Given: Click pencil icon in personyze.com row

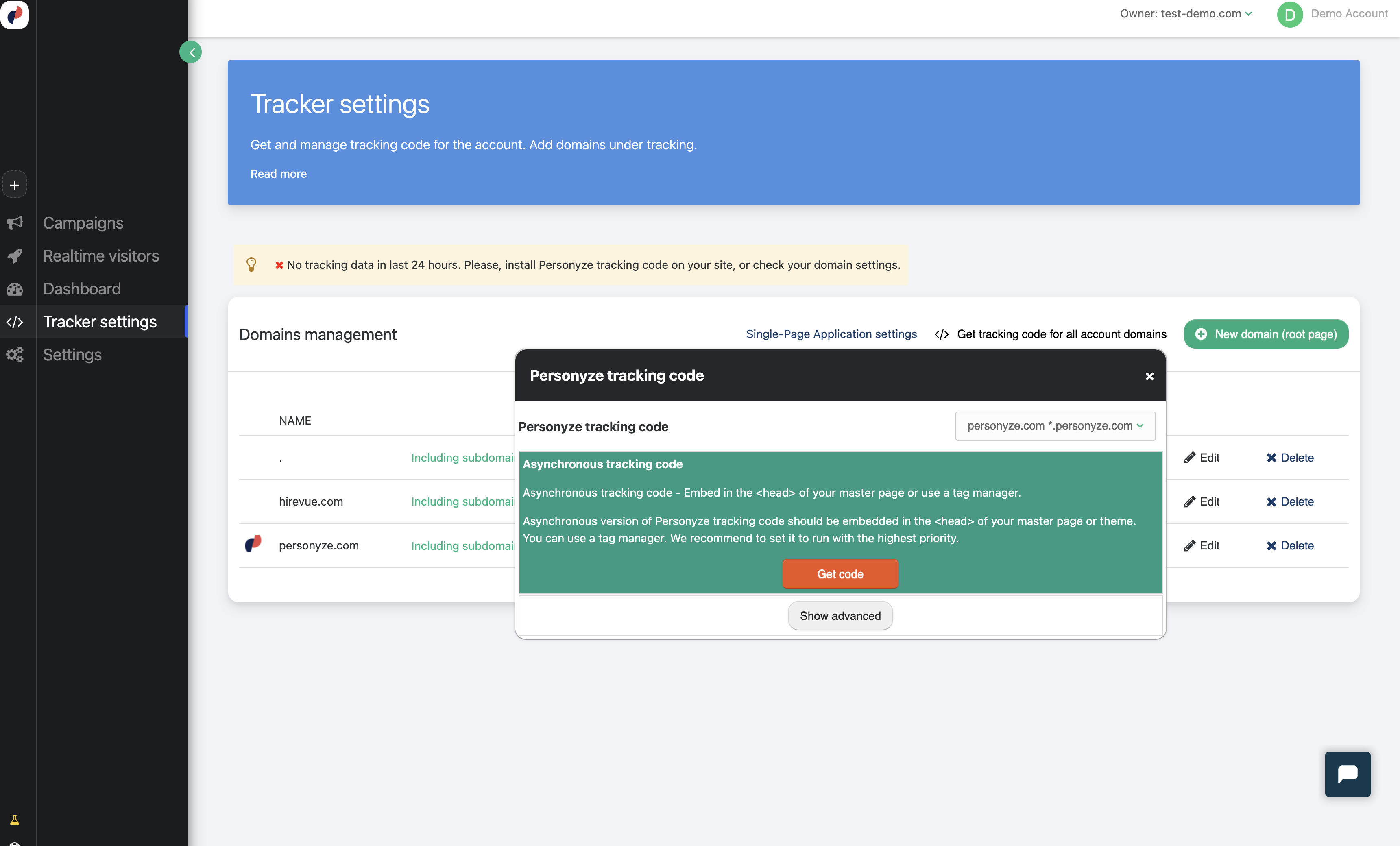Looking at the screenshot, I should (1190, 545).
